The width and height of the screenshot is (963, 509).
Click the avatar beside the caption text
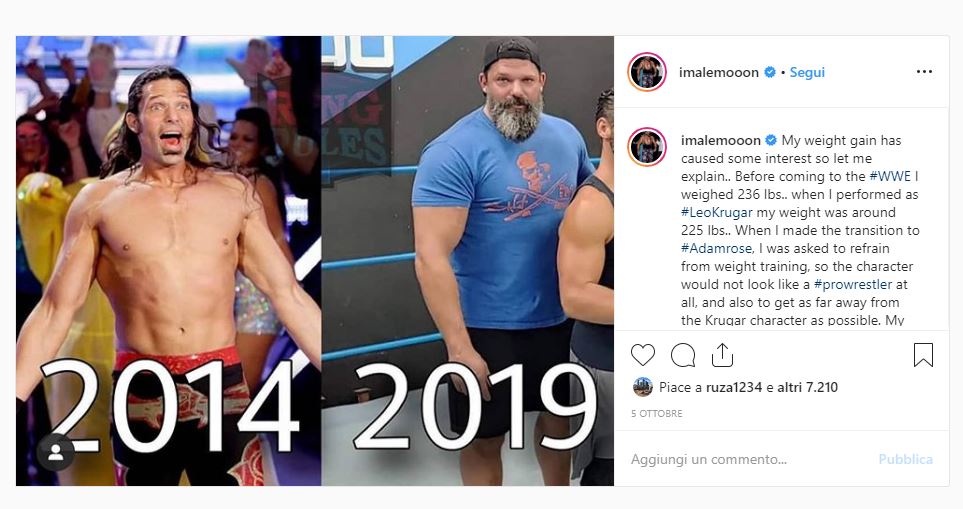pos(647,147)
